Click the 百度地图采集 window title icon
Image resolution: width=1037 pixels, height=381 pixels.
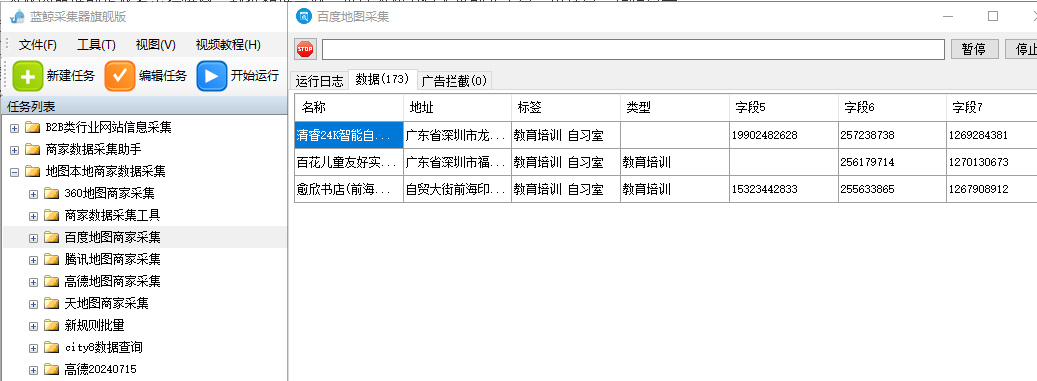304,17
